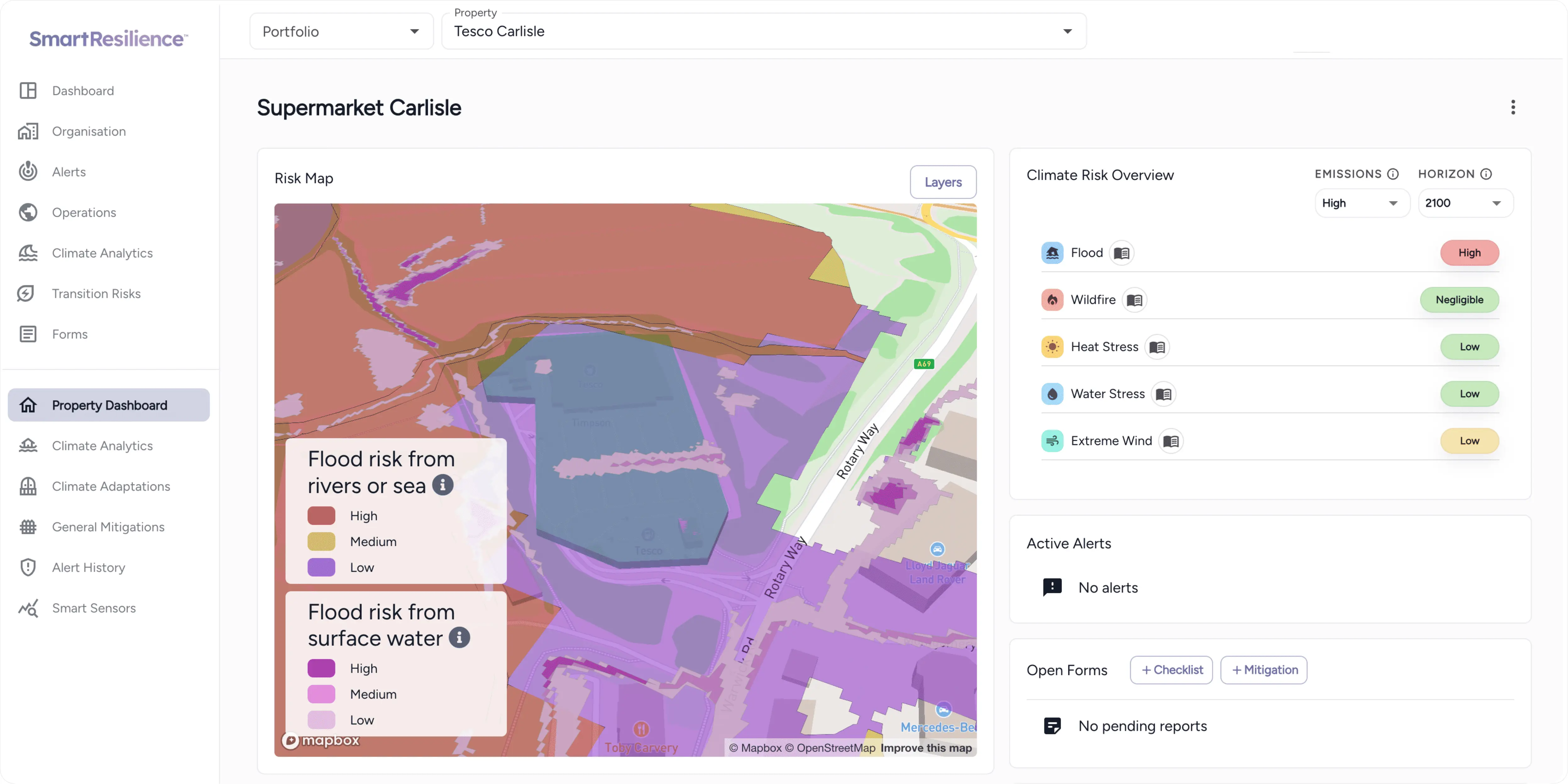The width and height of the screenshot is (1568, 784).
Task: Open the Water Stress guide book icon
Action: (x=1164, y=394)
